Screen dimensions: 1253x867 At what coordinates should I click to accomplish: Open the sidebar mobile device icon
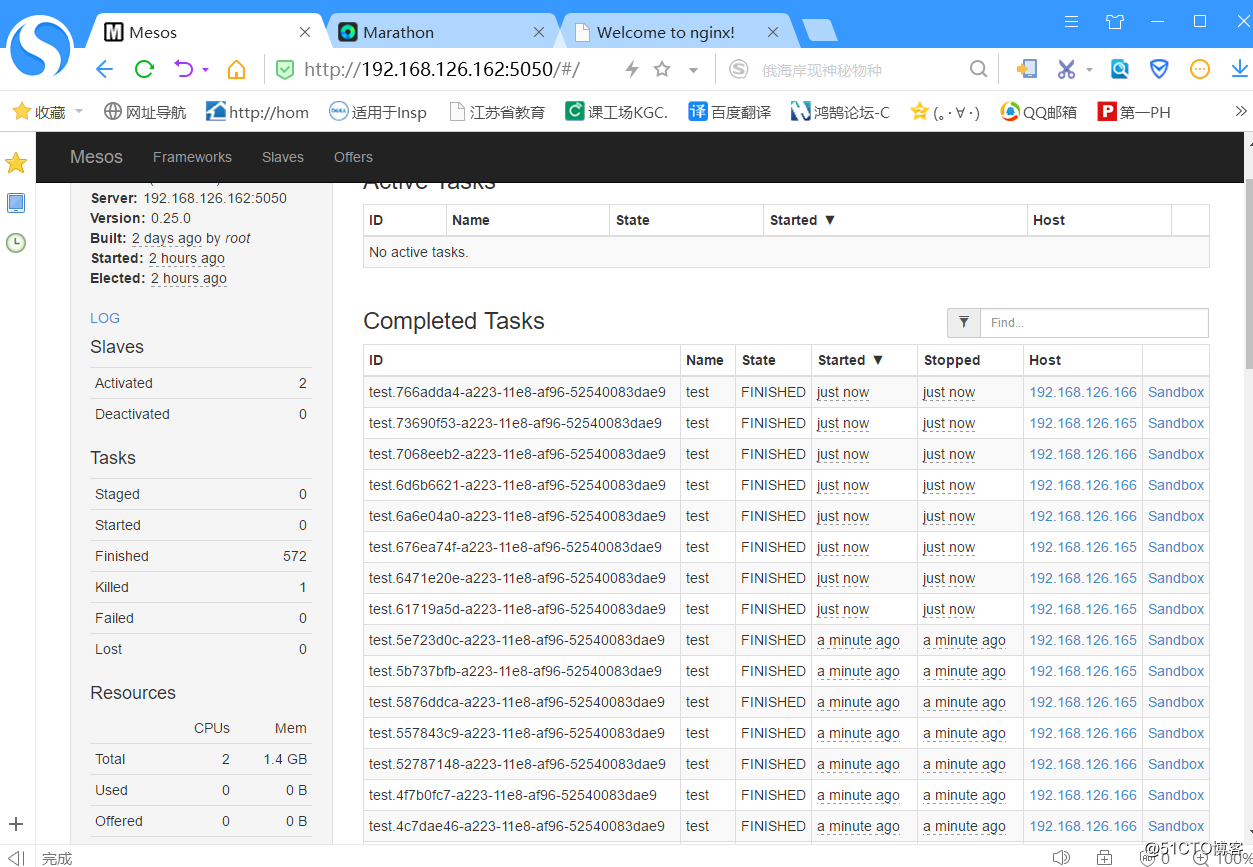tap(16, 203)
